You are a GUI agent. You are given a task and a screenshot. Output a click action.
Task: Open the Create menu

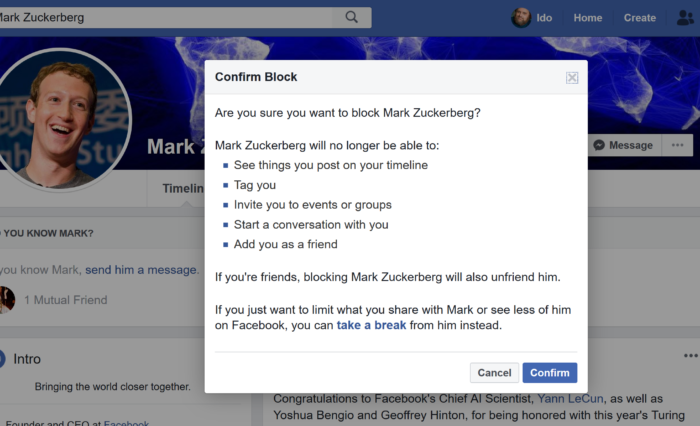click(640, 18)
